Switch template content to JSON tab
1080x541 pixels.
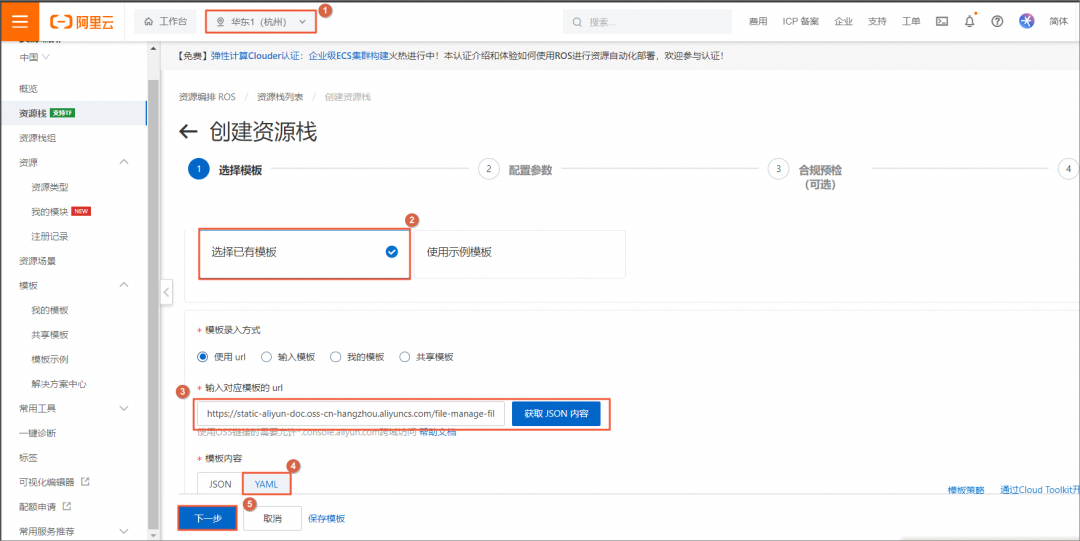coord(220,484)
